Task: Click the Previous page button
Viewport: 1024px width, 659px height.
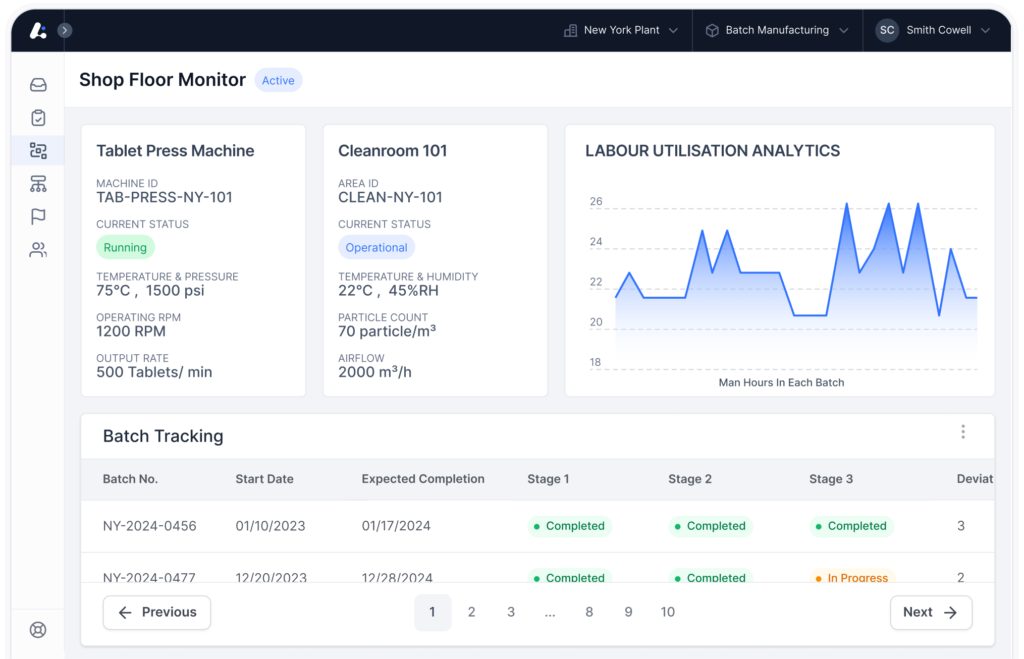Action: pos(157,612)
